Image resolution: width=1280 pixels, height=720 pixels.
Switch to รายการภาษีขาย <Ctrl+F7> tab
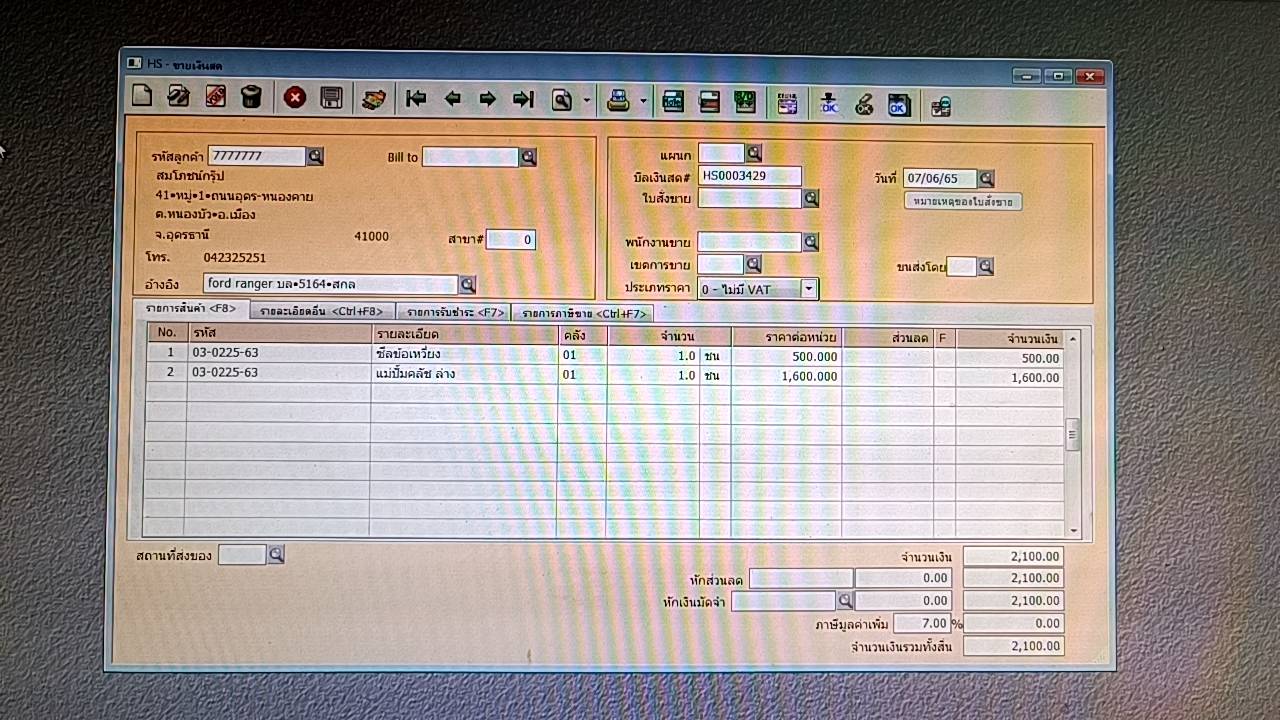(583, 313)
